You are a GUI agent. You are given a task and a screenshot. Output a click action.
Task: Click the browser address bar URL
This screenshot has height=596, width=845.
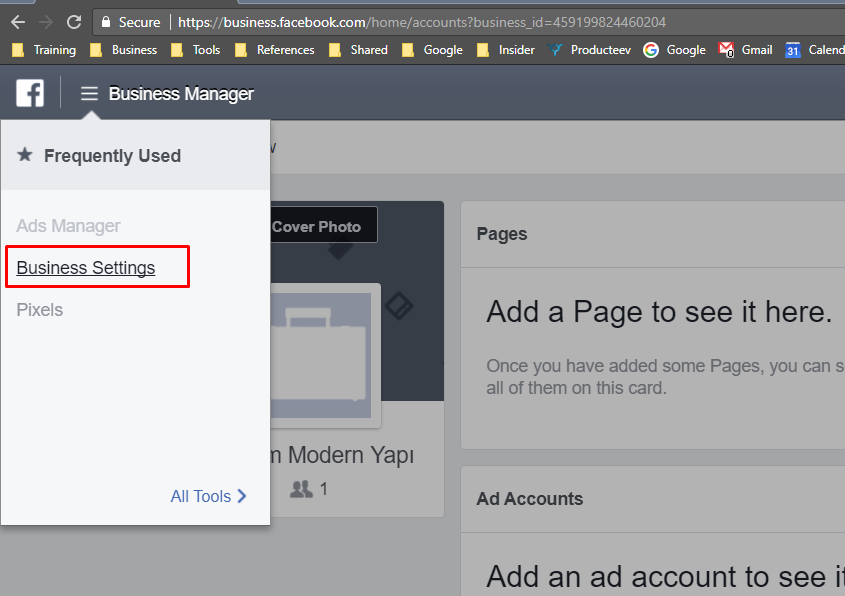420,22
